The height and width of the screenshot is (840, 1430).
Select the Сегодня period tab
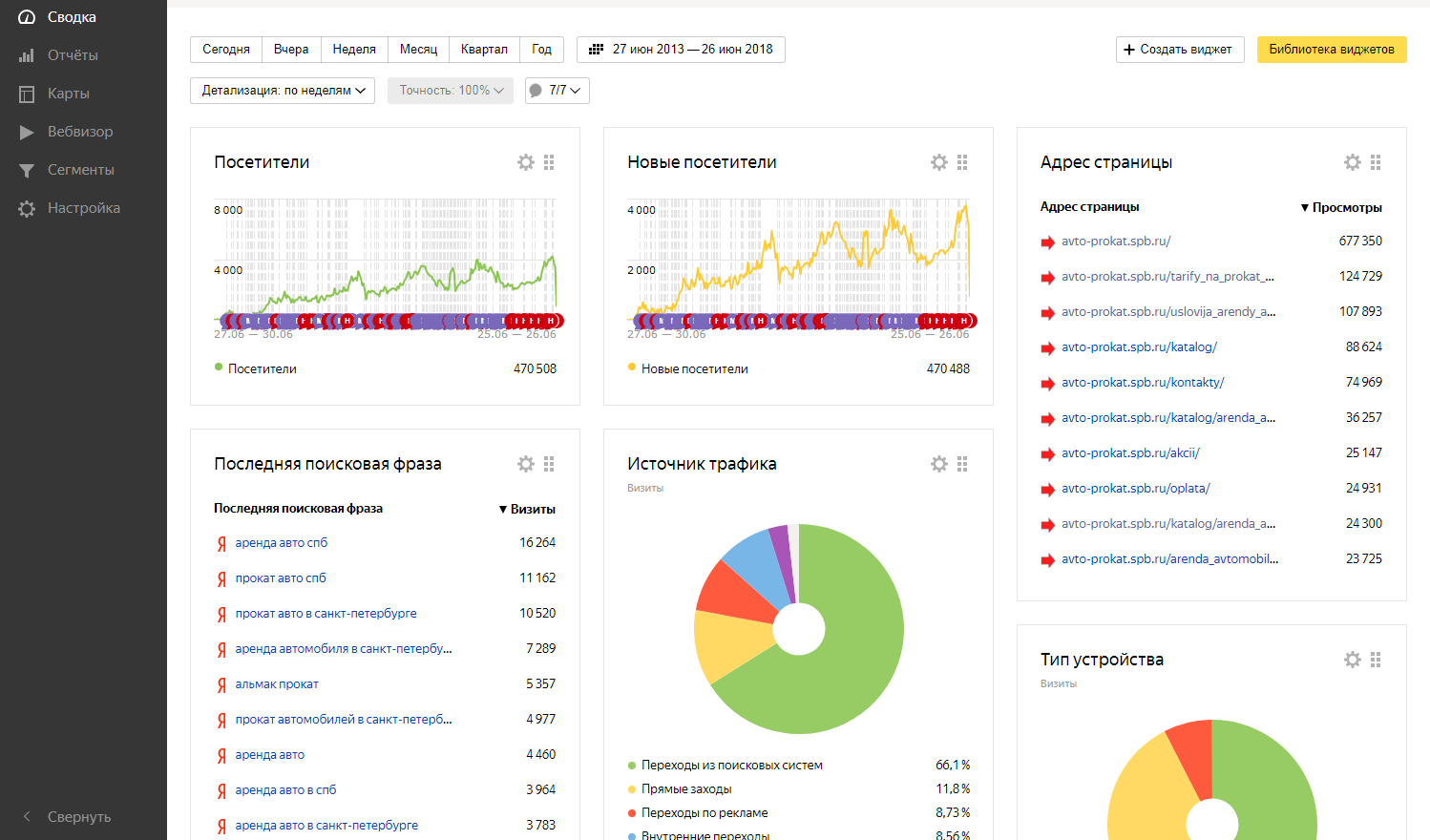pos(226,50)
